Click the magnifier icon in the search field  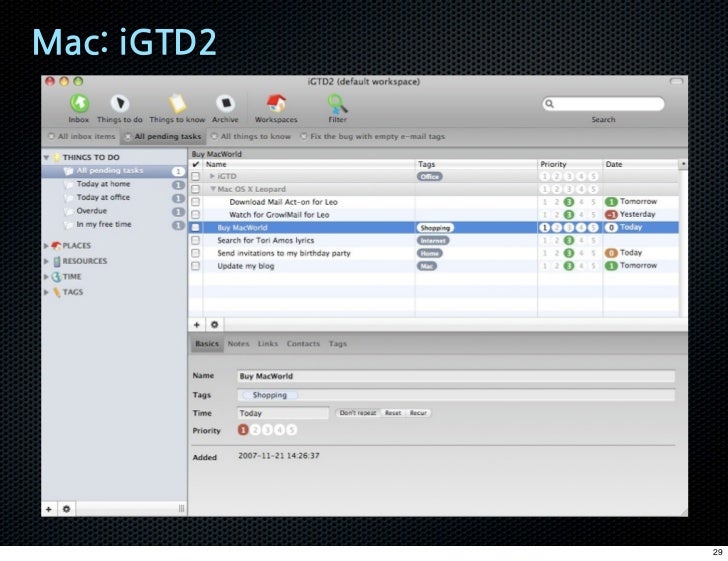point(549,104)
